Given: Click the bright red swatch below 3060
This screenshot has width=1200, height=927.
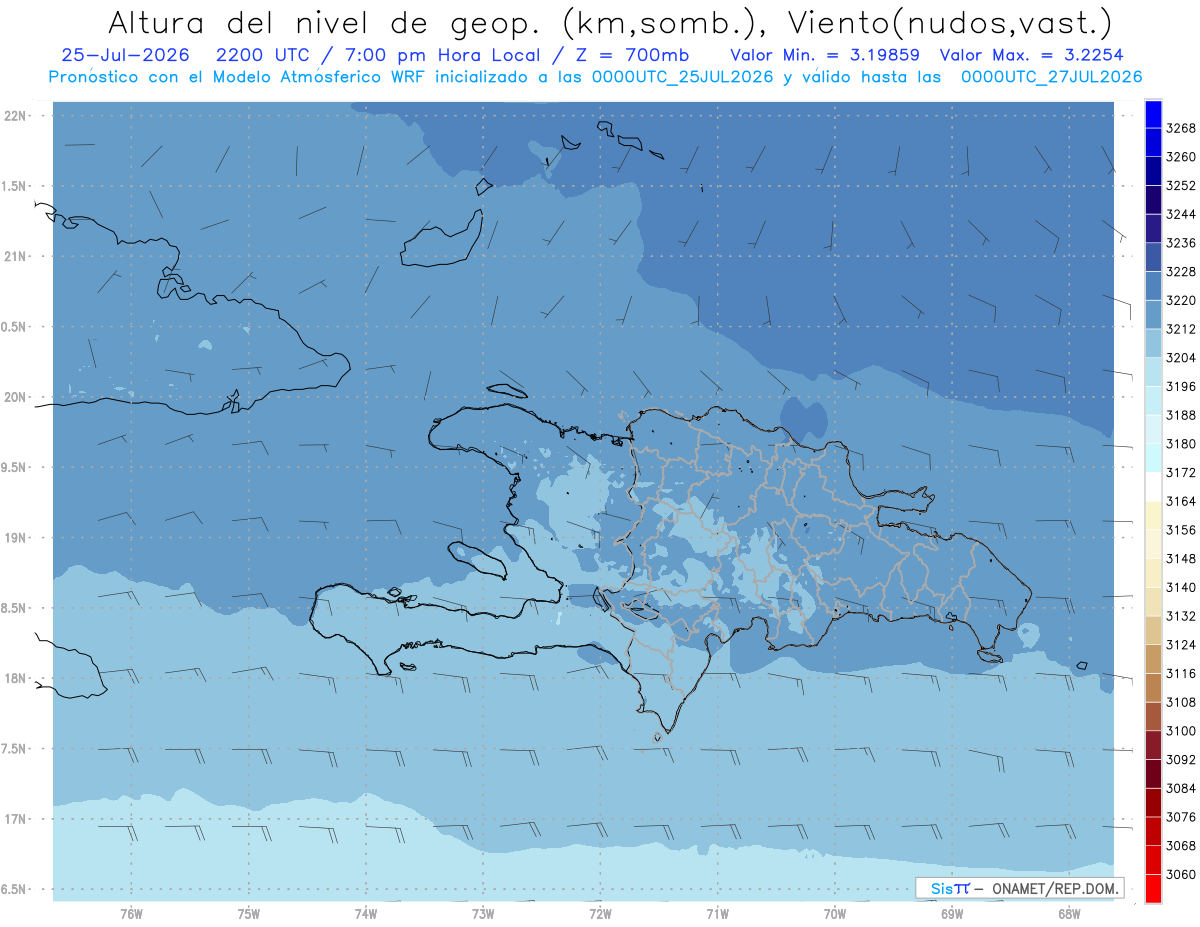Looking at the screenshot, I should tap(1153, 889).
